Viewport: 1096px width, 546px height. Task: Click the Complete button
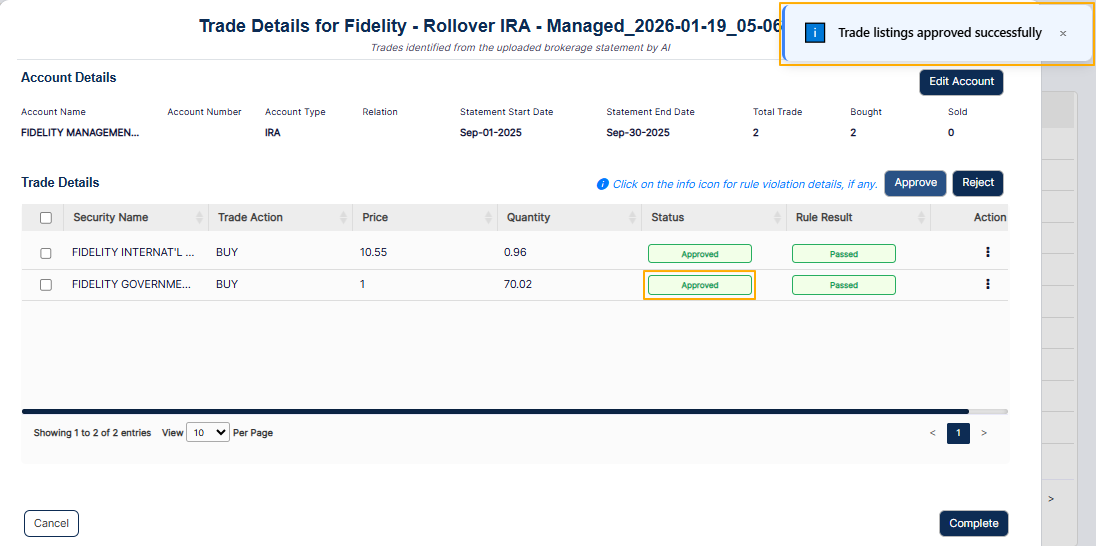[x=974, y=524]
